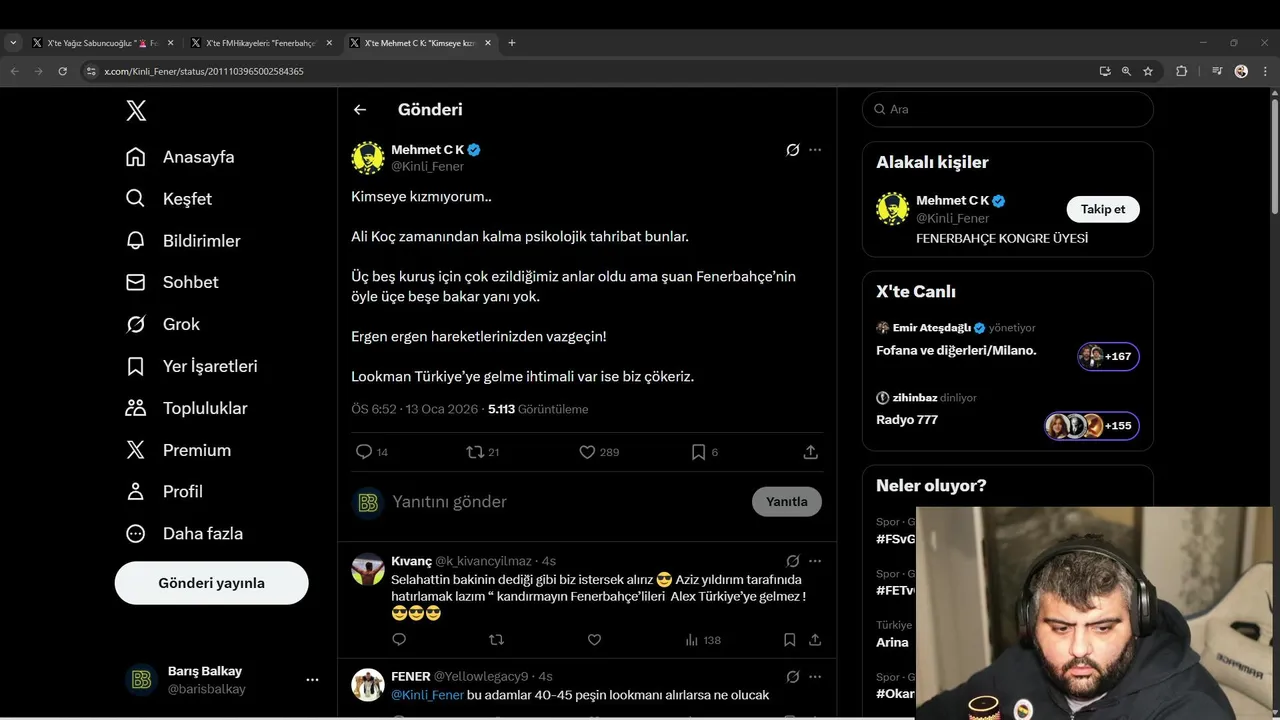Open Anasayfa home page
Screen dimensions: 1280x720
tap(180, 157)
